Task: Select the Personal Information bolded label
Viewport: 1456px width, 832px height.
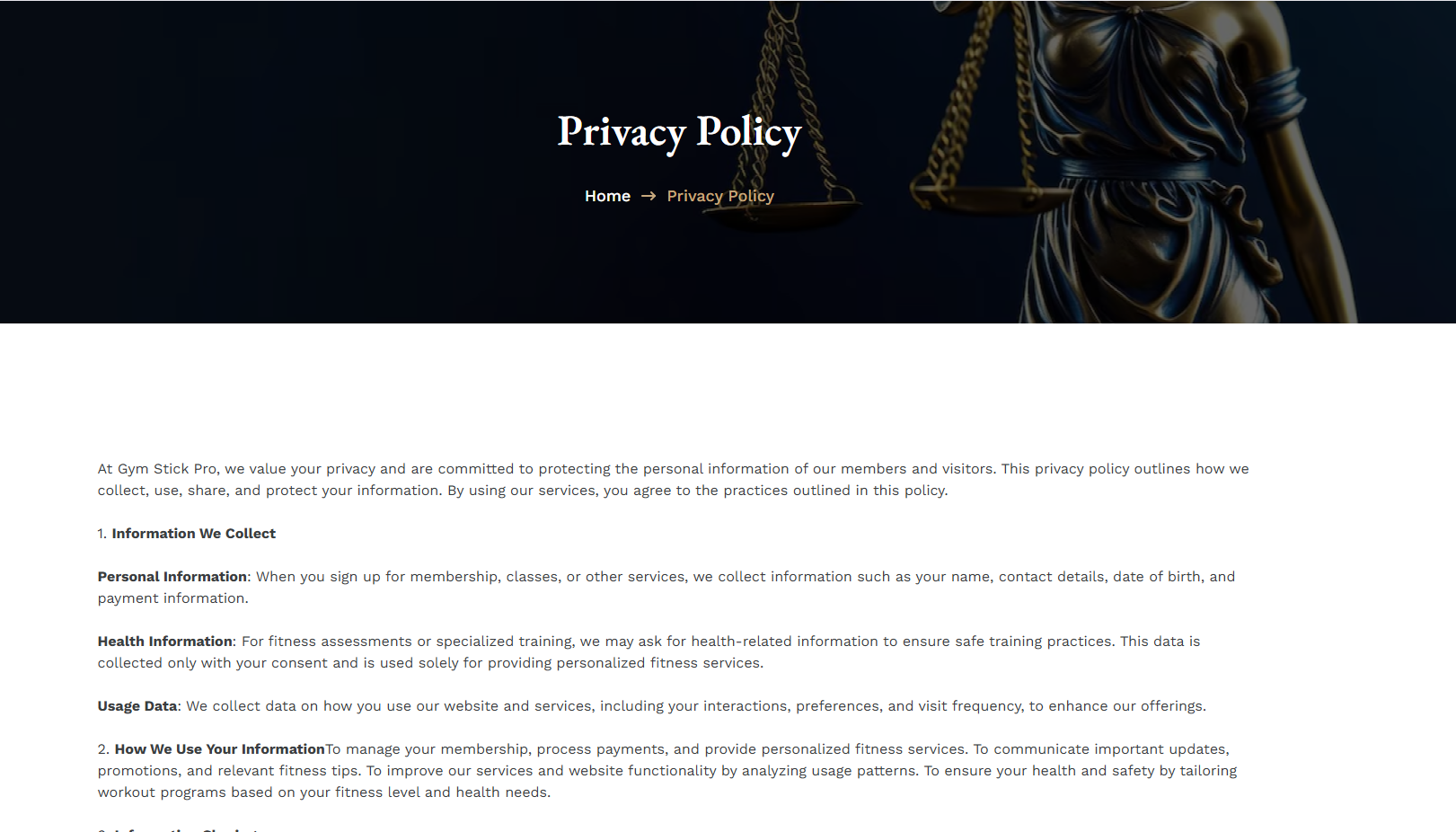Action: pos(171,576)
